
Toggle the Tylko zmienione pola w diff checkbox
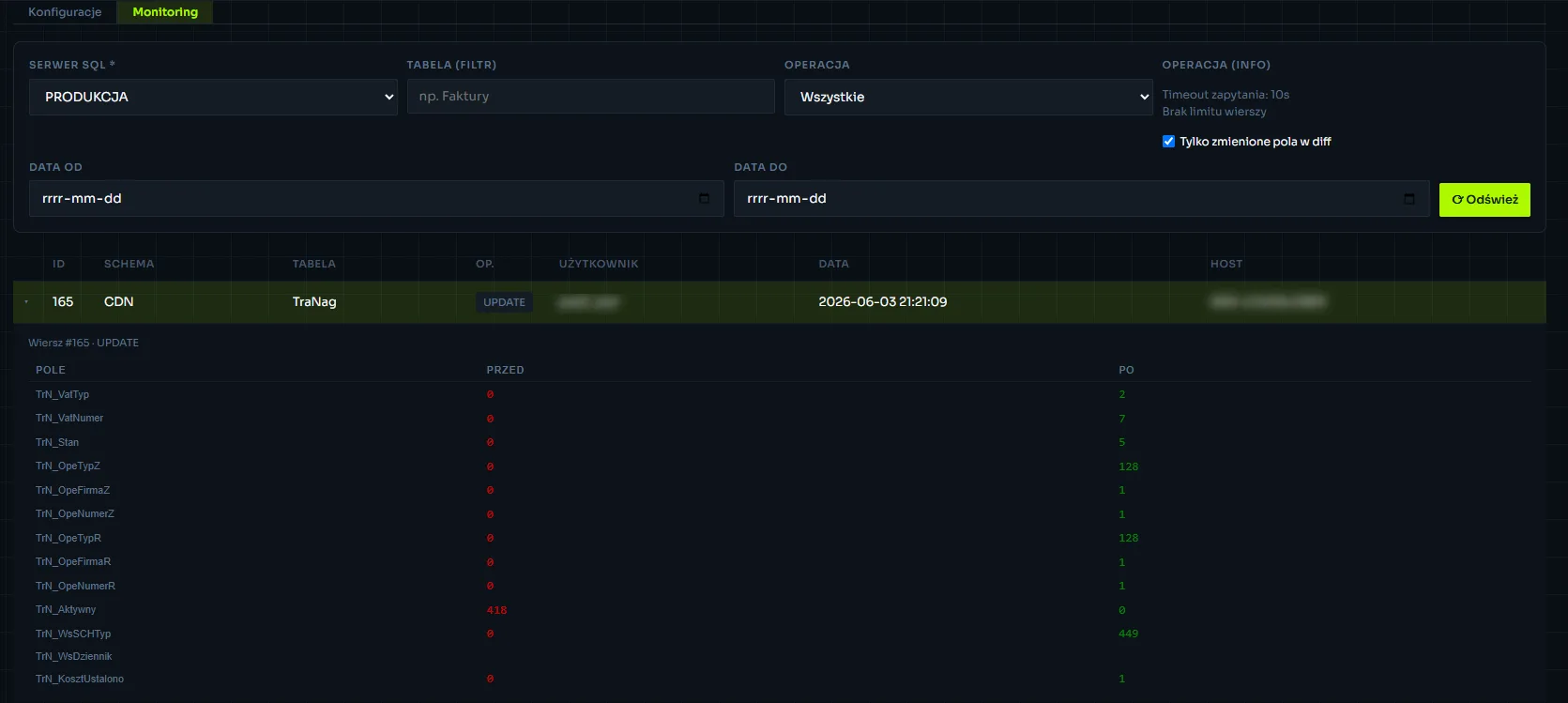click(x=1168, y=142)
